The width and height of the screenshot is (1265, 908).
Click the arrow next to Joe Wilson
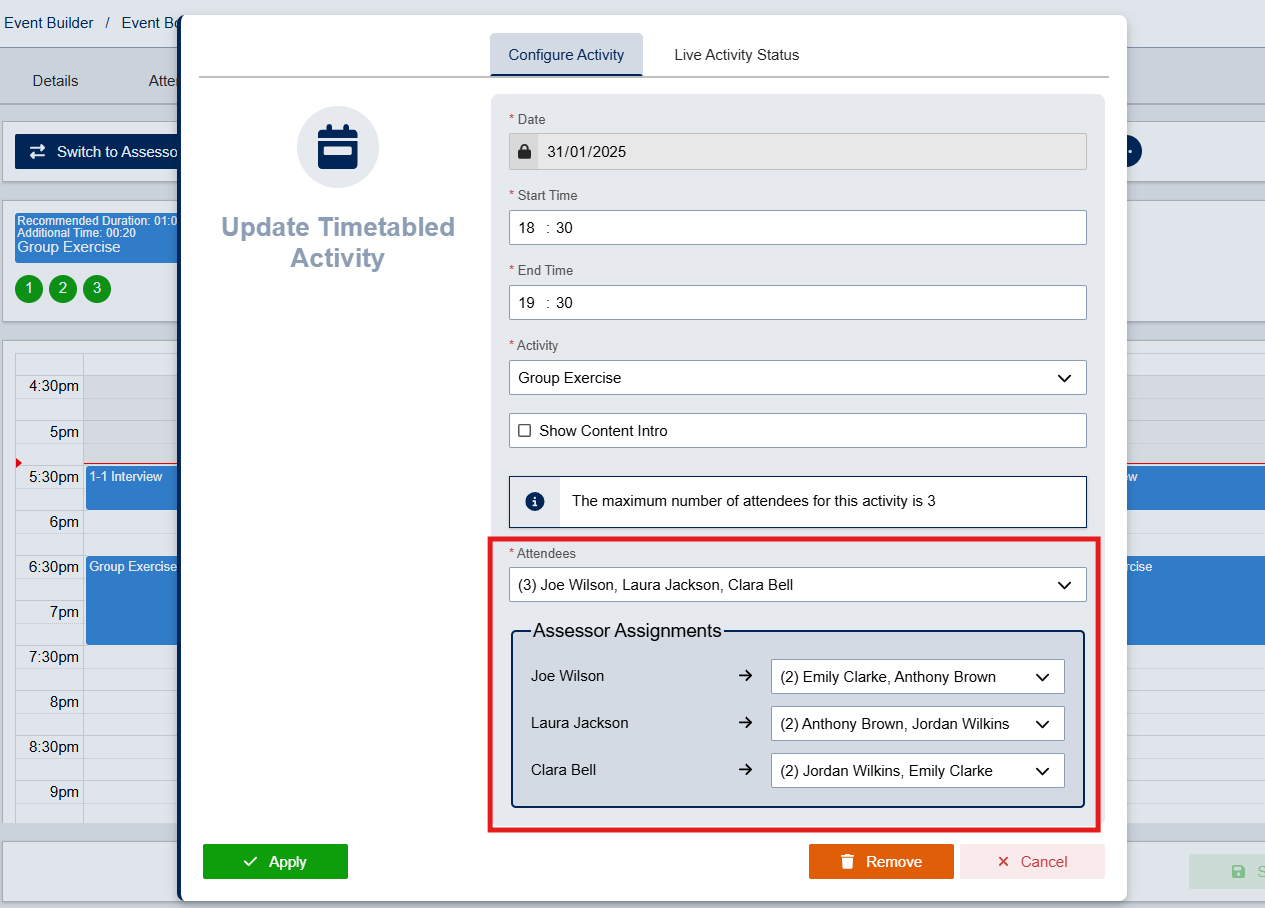(745, 676)
